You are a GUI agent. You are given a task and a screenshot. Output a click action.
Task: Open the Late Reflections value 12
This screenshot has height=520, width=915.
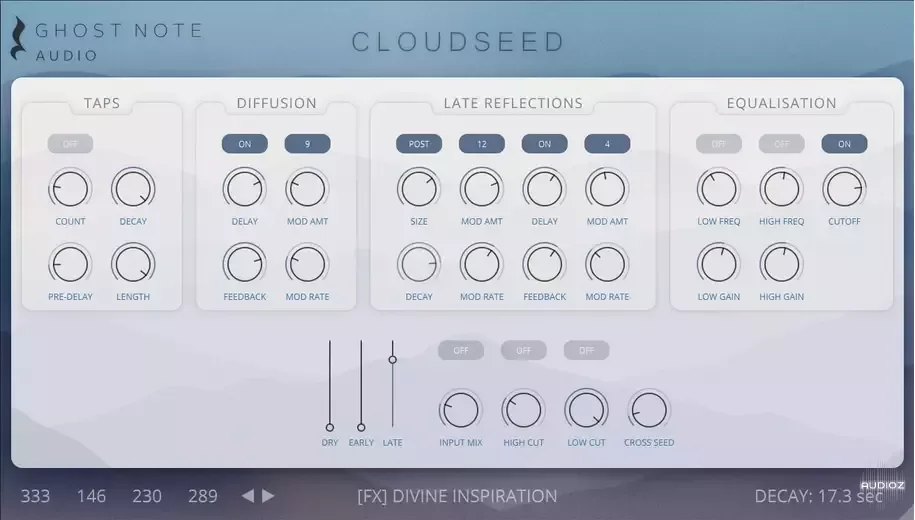482,144
